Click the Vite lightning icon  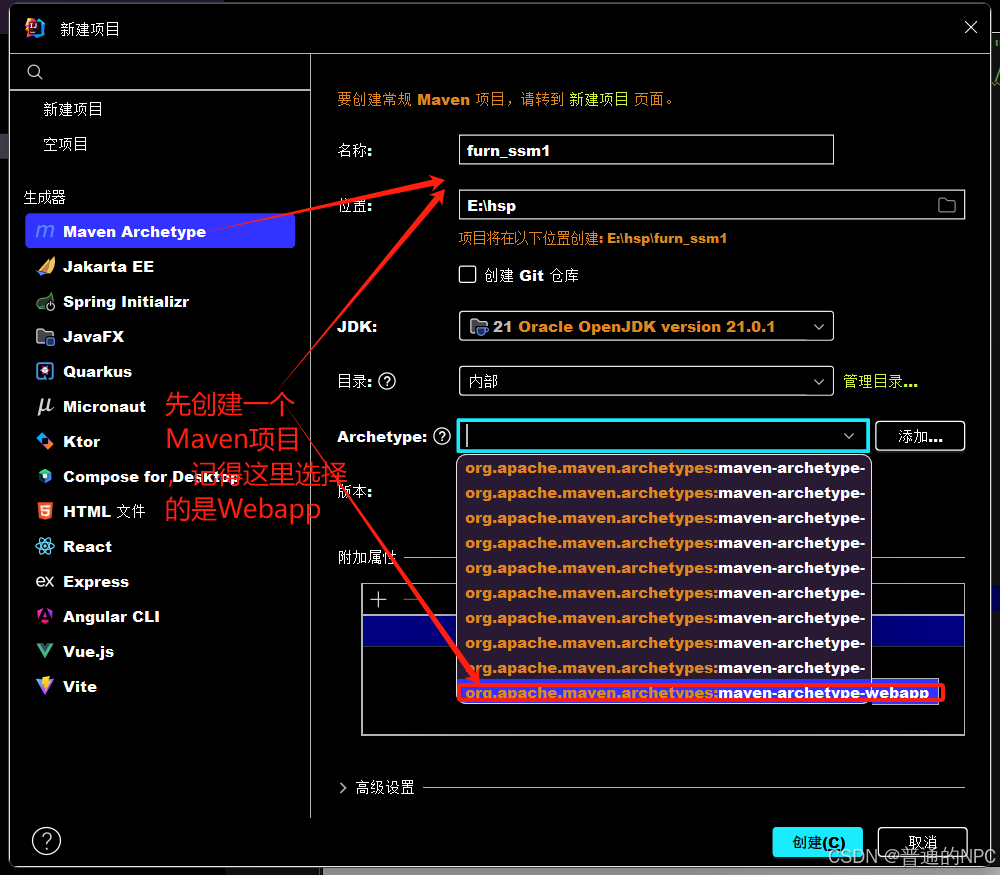click(45, 686)
